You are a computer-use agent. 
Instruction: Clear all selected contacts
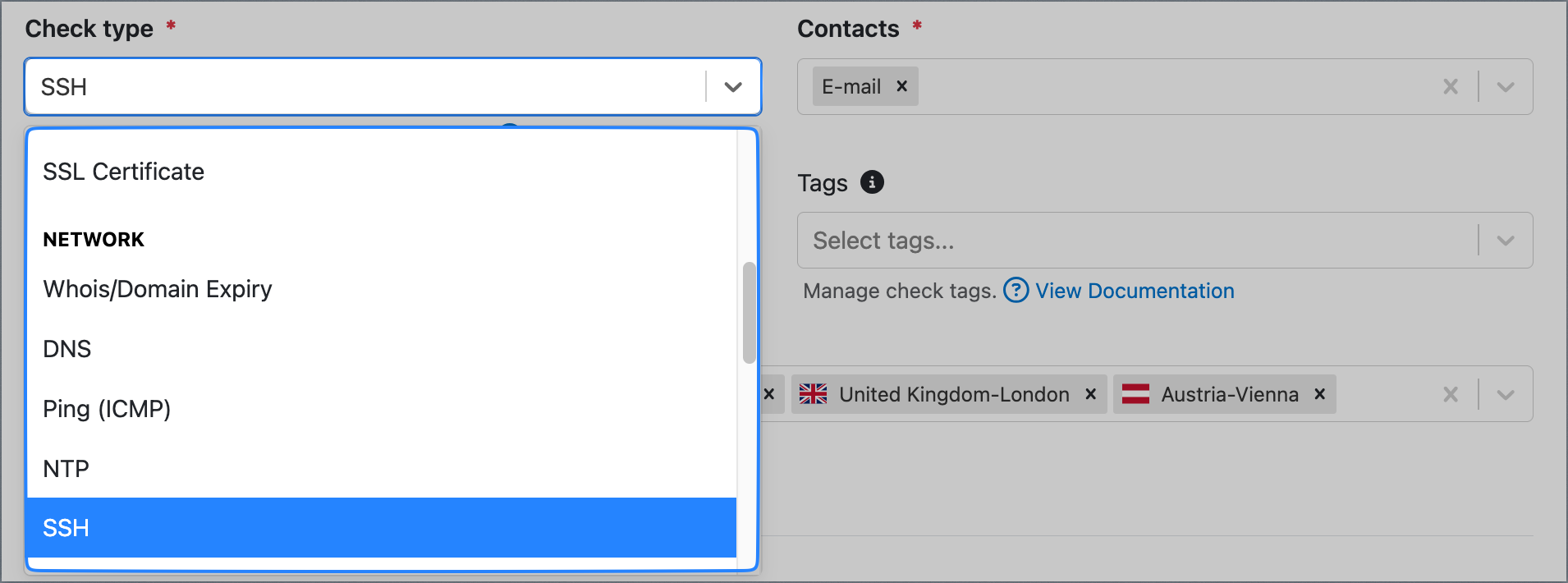1451,86
